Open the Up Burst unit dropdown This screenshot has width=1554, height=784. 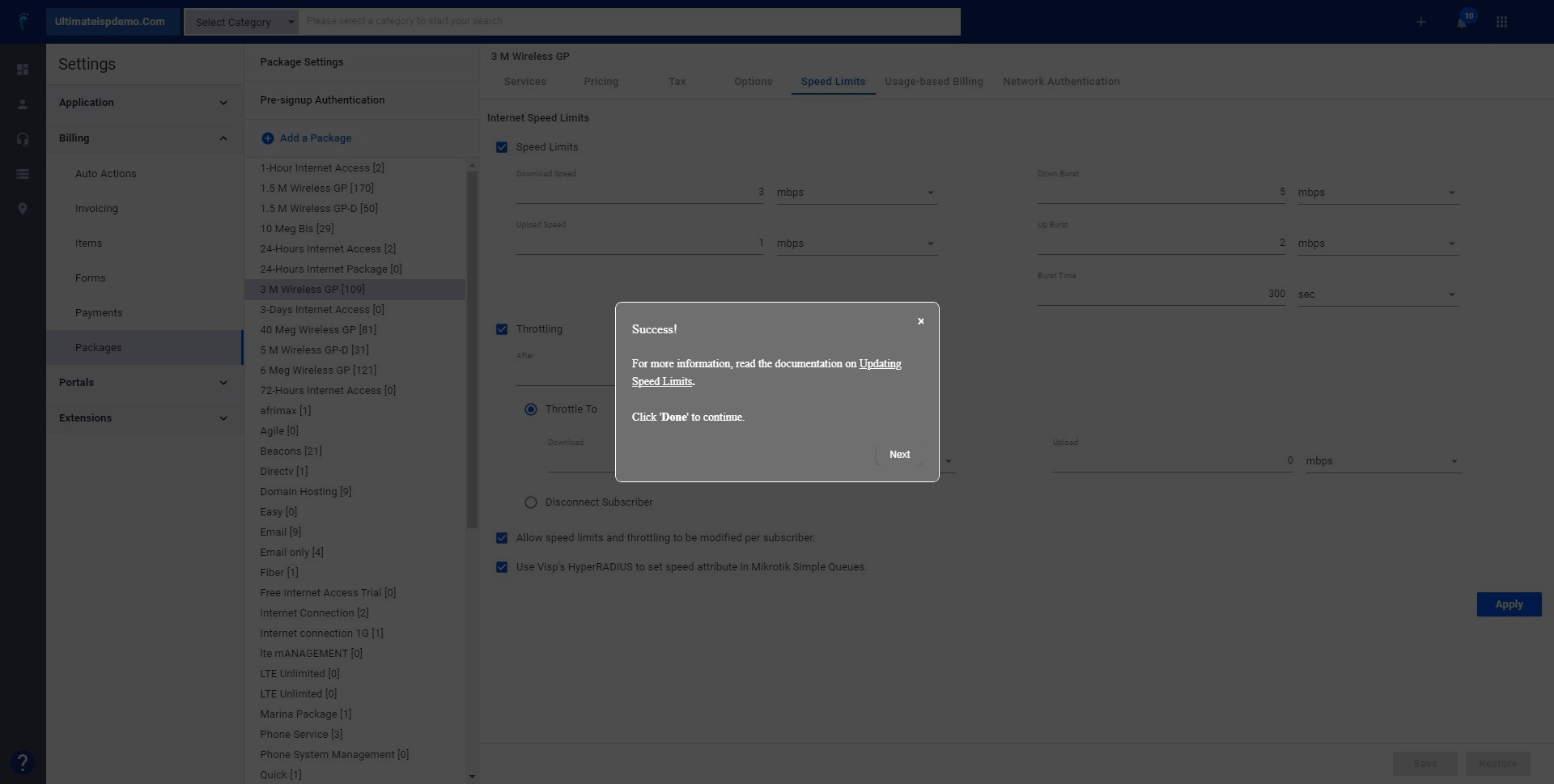tap(1378, 244)
